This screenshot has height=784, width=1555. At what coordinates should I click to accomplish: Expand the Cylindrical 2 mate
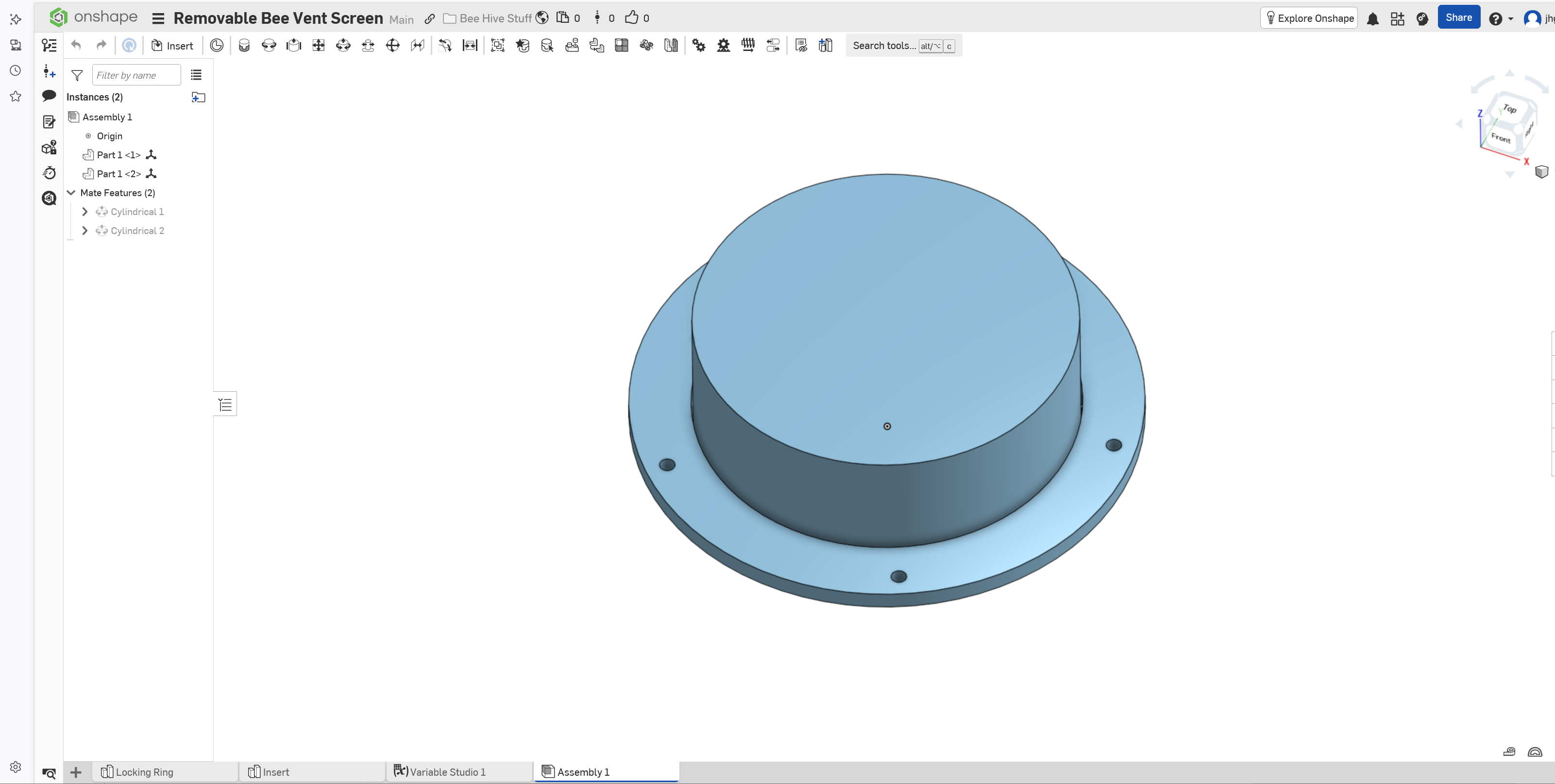pos(85,231)
